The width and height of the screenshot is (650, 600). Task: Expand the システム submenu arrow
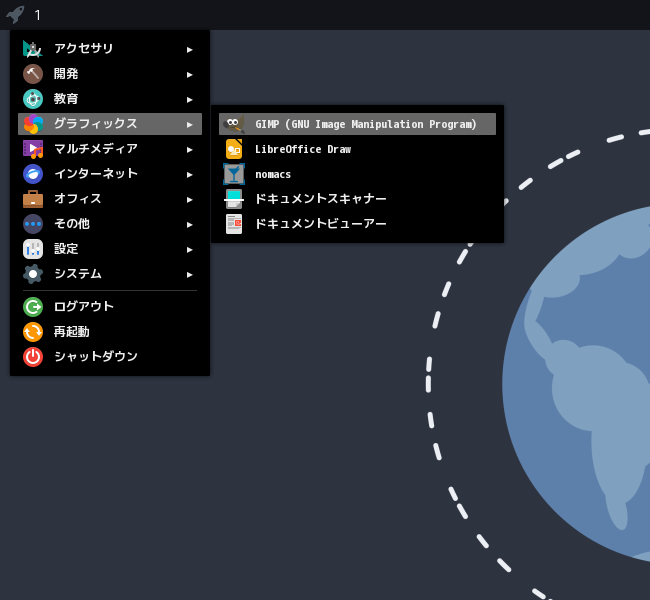[189, 274]
